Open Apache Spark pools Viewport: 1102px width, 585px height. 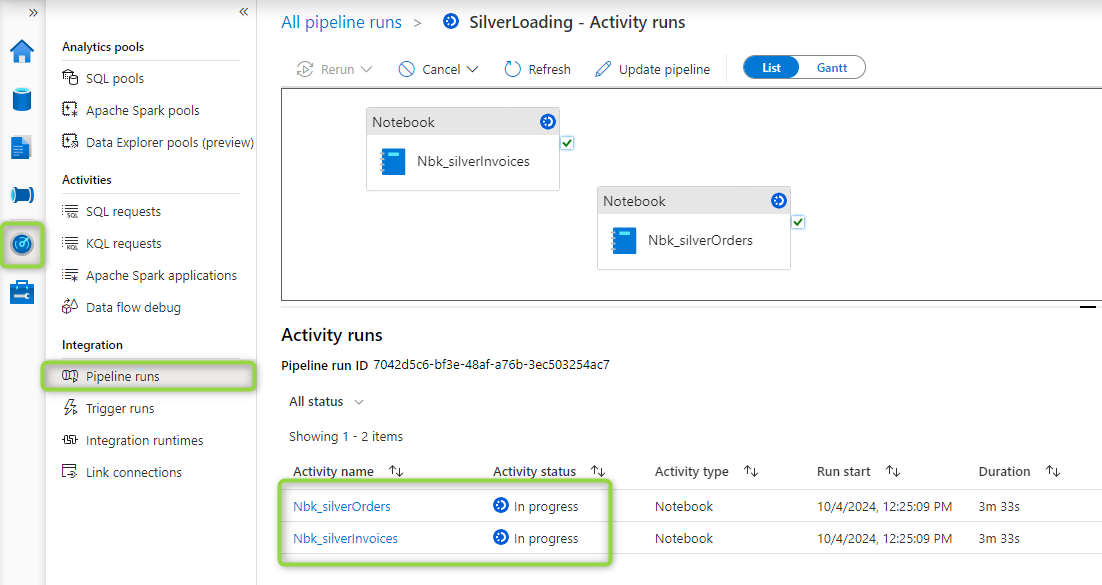[143, 110]
